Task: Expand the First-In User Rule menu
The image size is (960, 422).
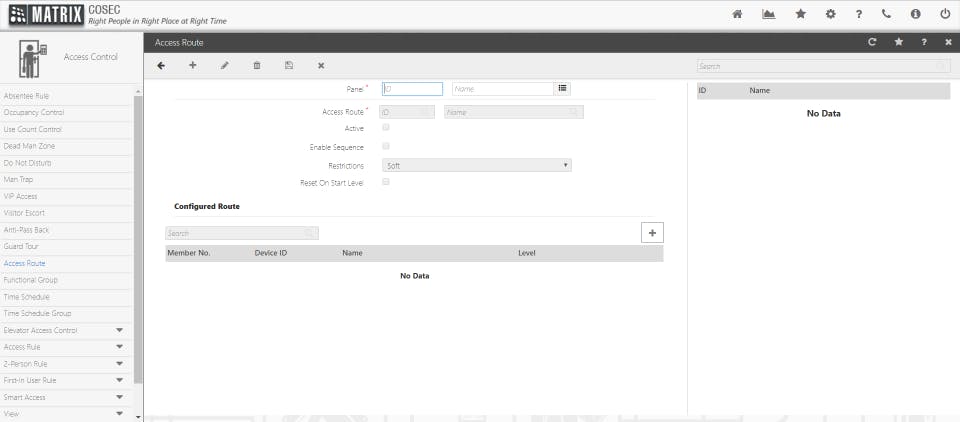Action: click(119, 380)
